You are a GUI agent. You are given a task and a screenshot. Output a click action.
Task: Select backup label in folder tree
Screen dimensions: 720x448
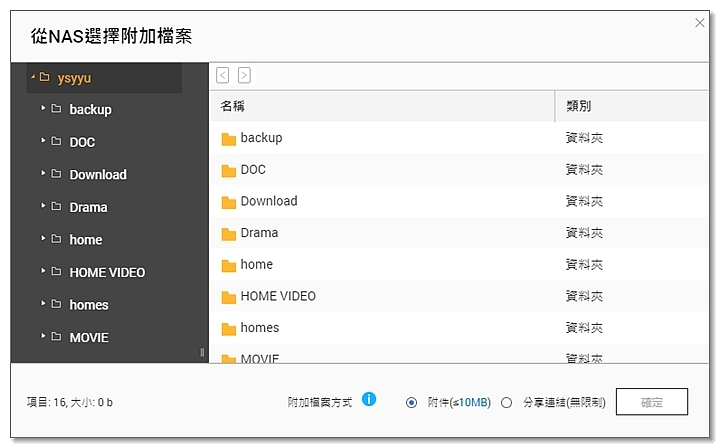[90, 110]
